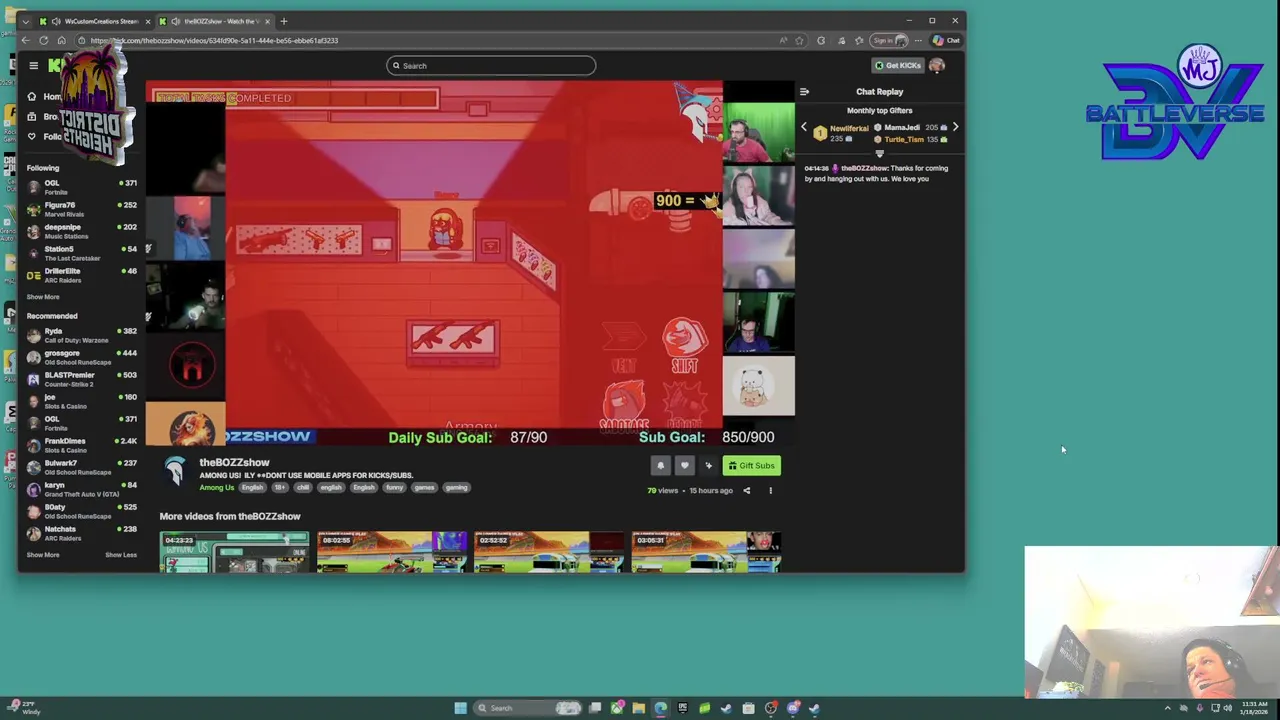
Task: Collapse the top gifters panel arrow
Action: [x=880, y=154]
